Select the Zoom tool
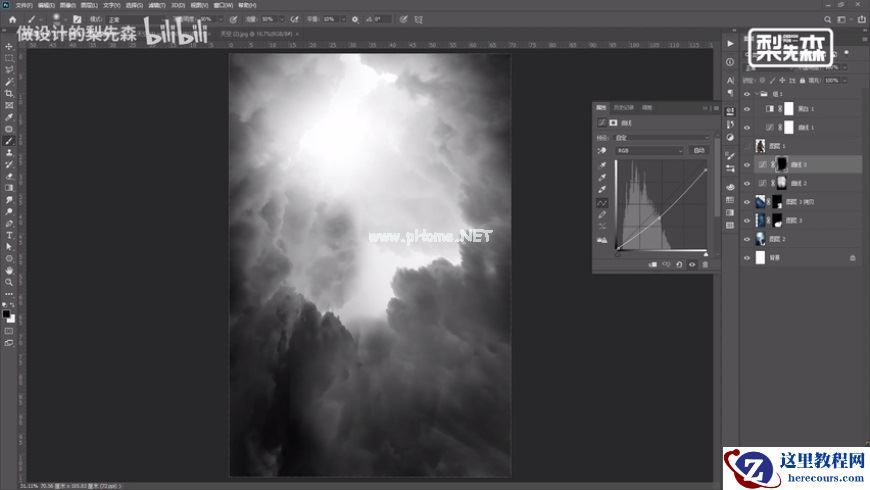Viewport: 870px width, 490px height. [x=9, y=282]
